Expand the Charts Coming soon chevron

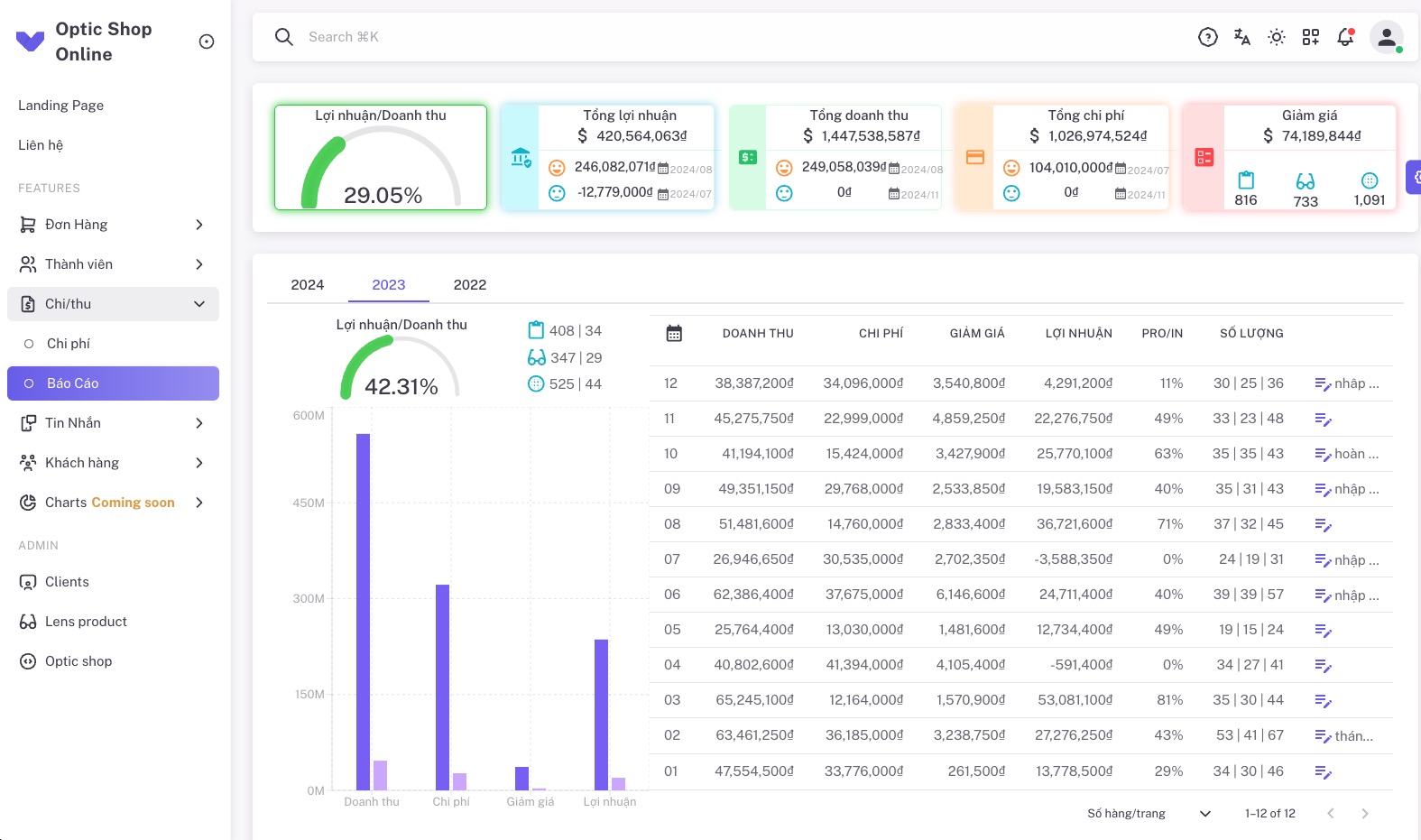pos(199,503)
